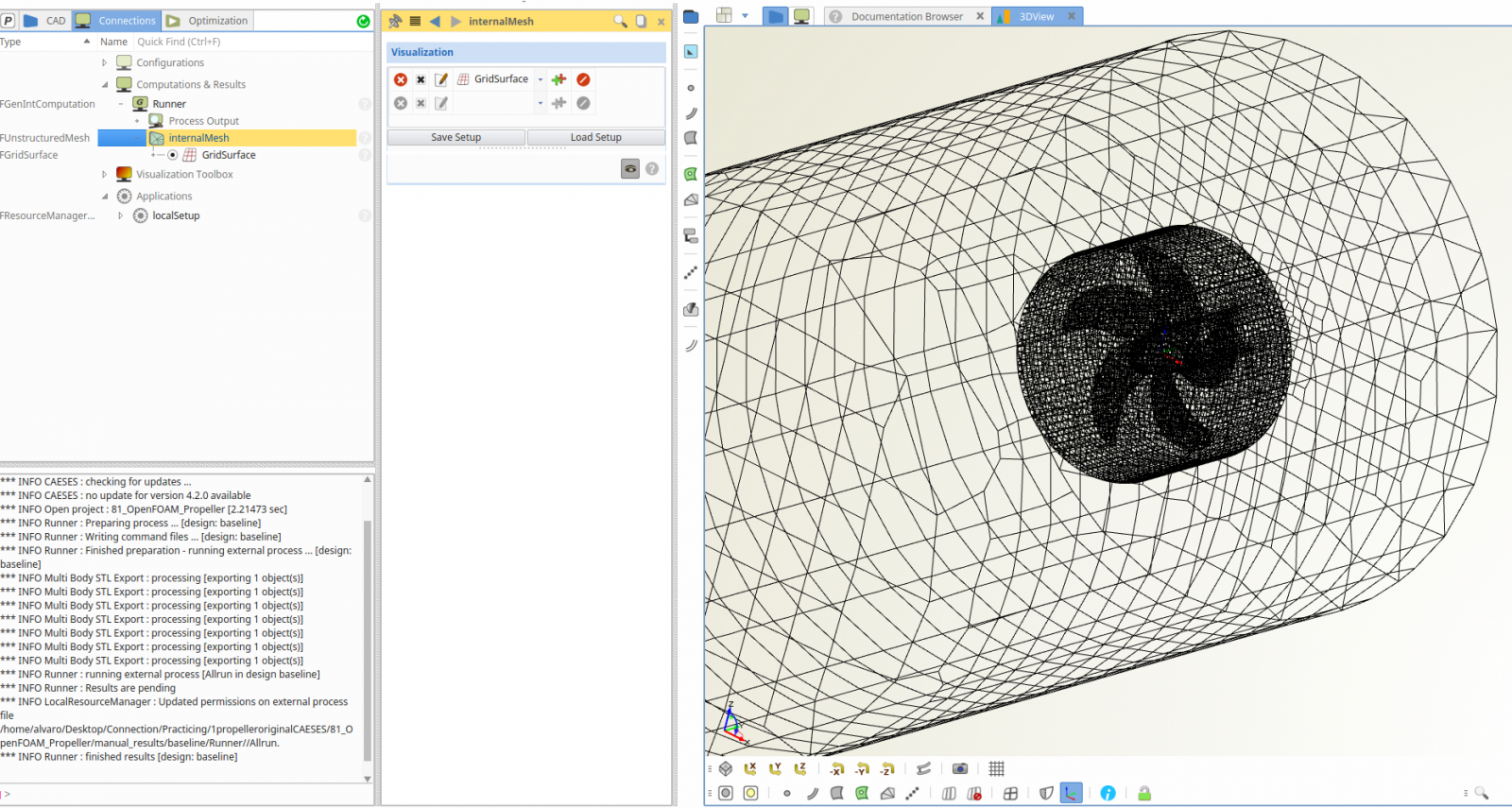The width and height of the screenshot is (1512, 808).
Task: Open the GridSurface dropdown arrow
Action: point(541,79)
